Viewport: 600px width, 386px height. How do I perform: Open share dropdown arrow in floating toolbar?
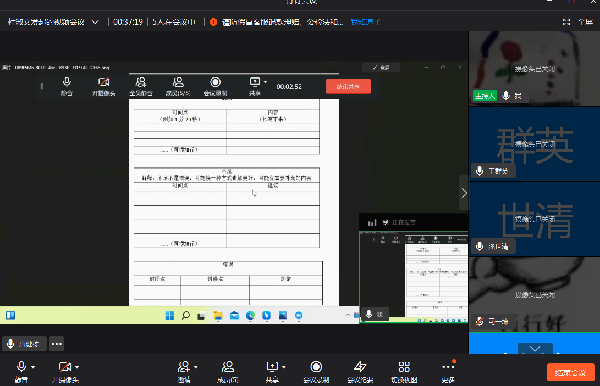(266, 82)
